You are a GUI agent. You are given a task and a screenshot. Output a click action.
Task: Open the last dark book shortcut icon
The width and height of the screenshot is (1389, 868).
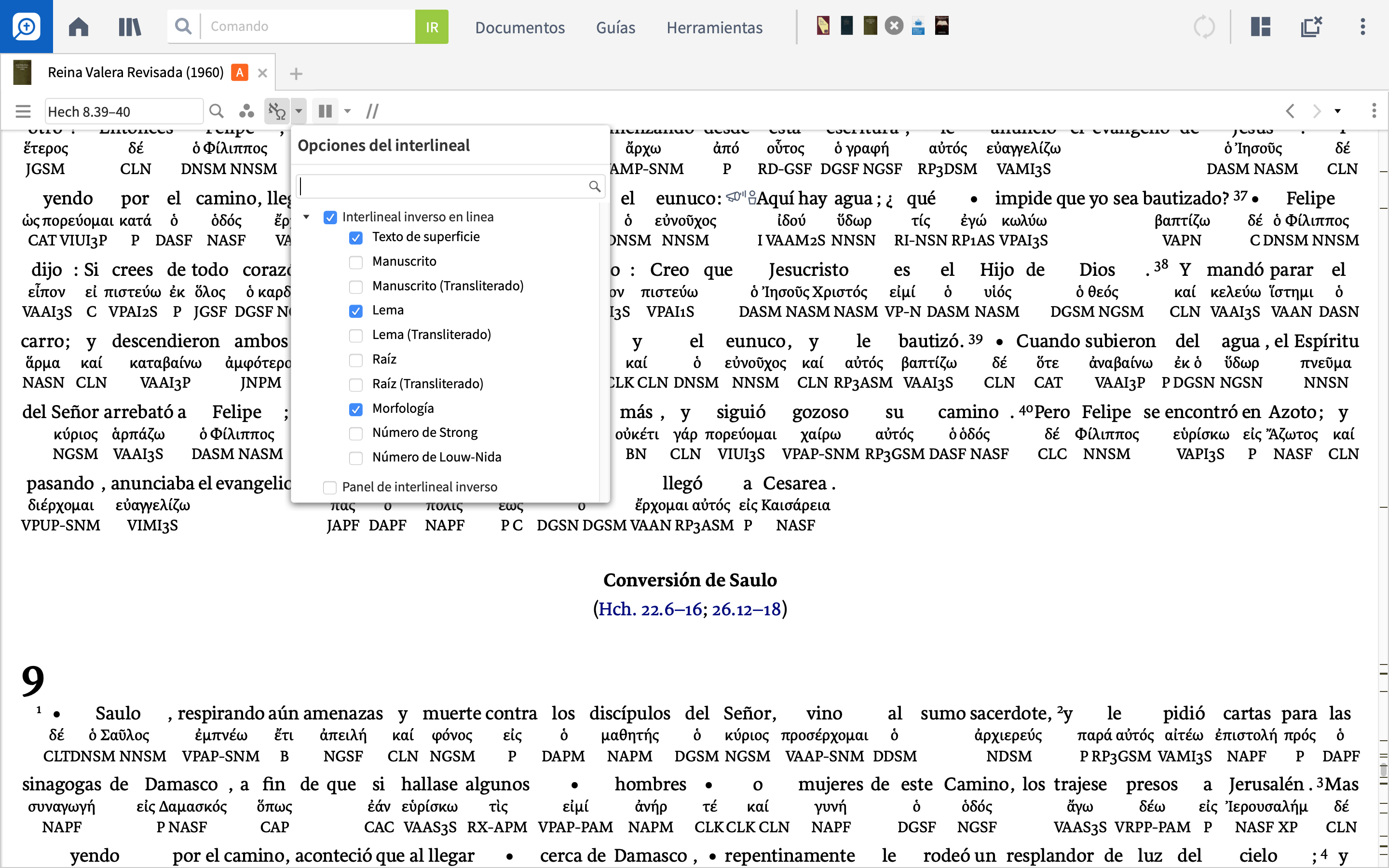tap(942, 26)
